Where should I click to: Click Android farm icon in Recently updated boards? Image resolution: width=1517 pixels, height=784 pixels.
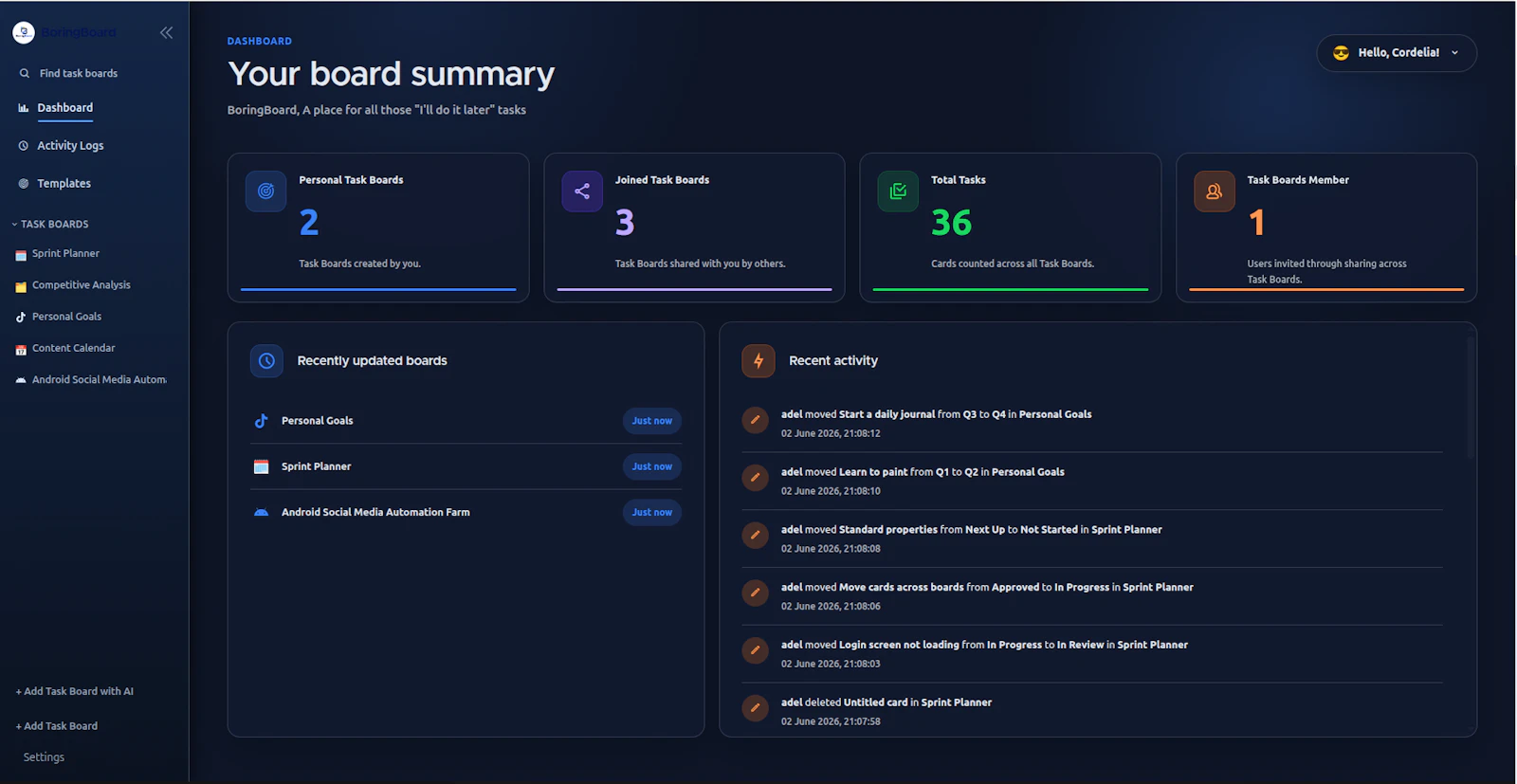click(262, 513)
